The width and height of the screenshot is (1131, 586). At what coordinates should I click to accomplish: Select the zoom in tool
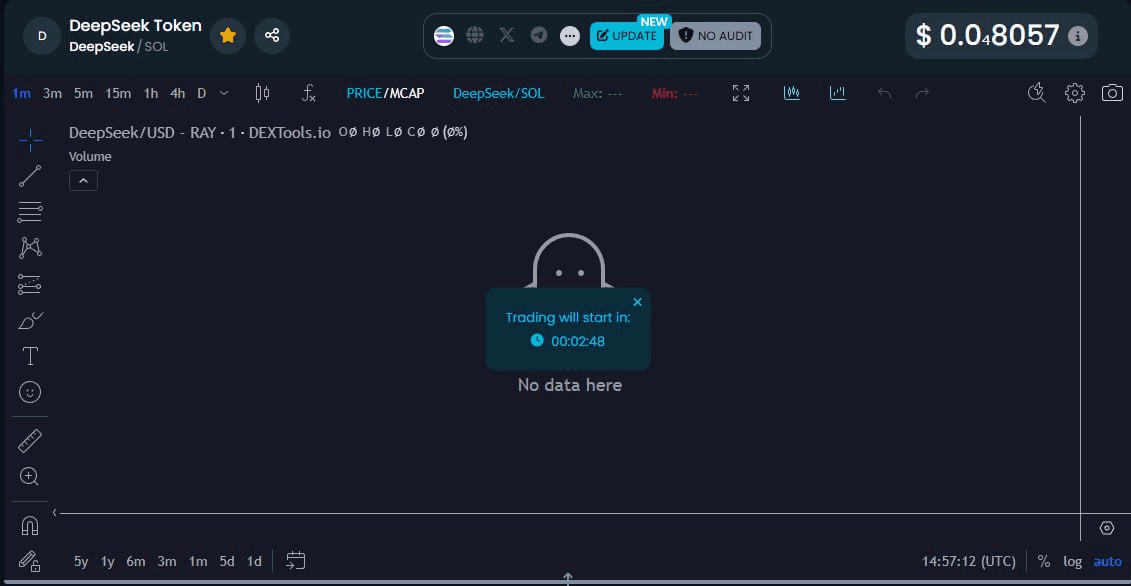[30, 476]
